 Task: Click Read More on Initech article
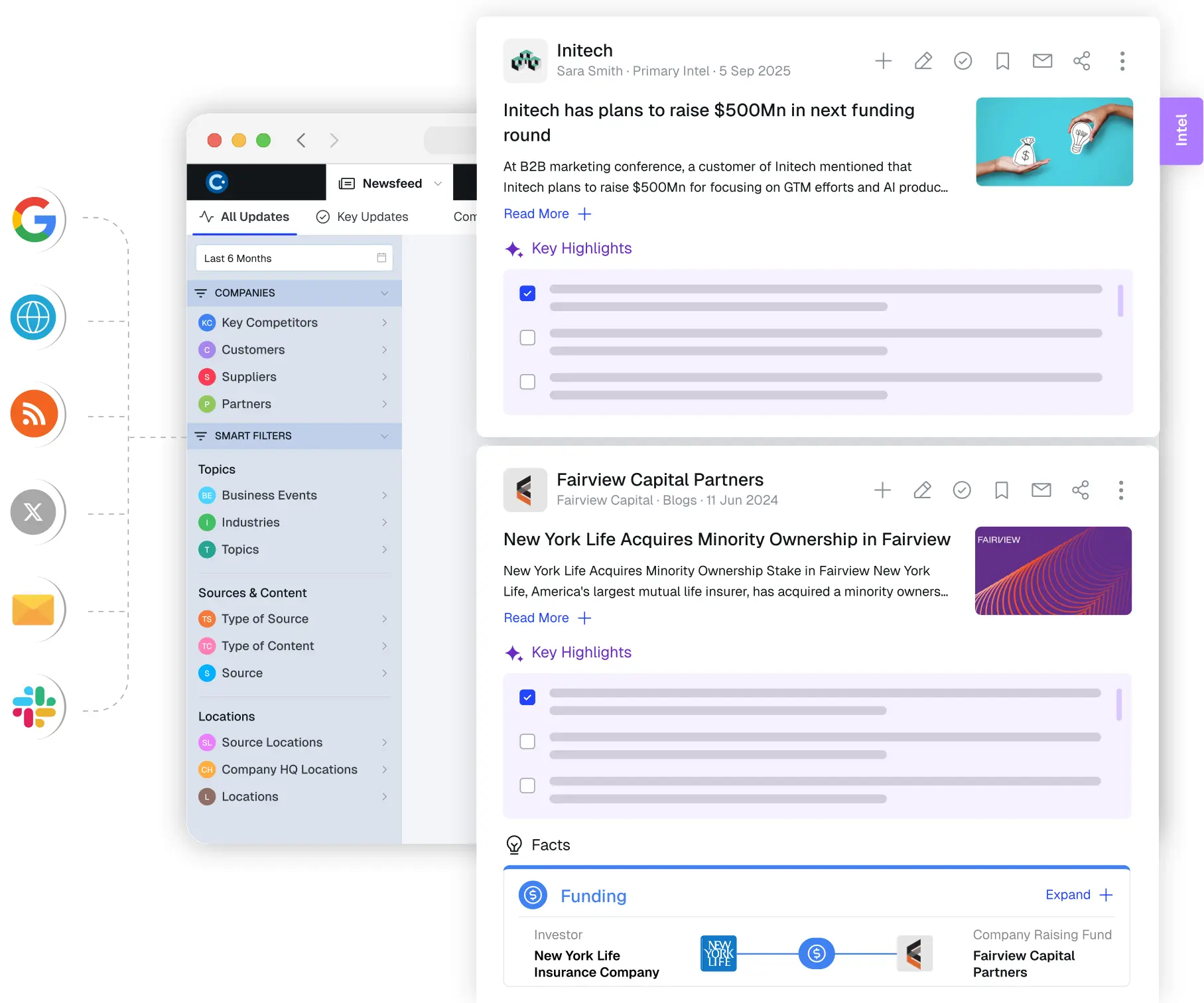(536, 214)
